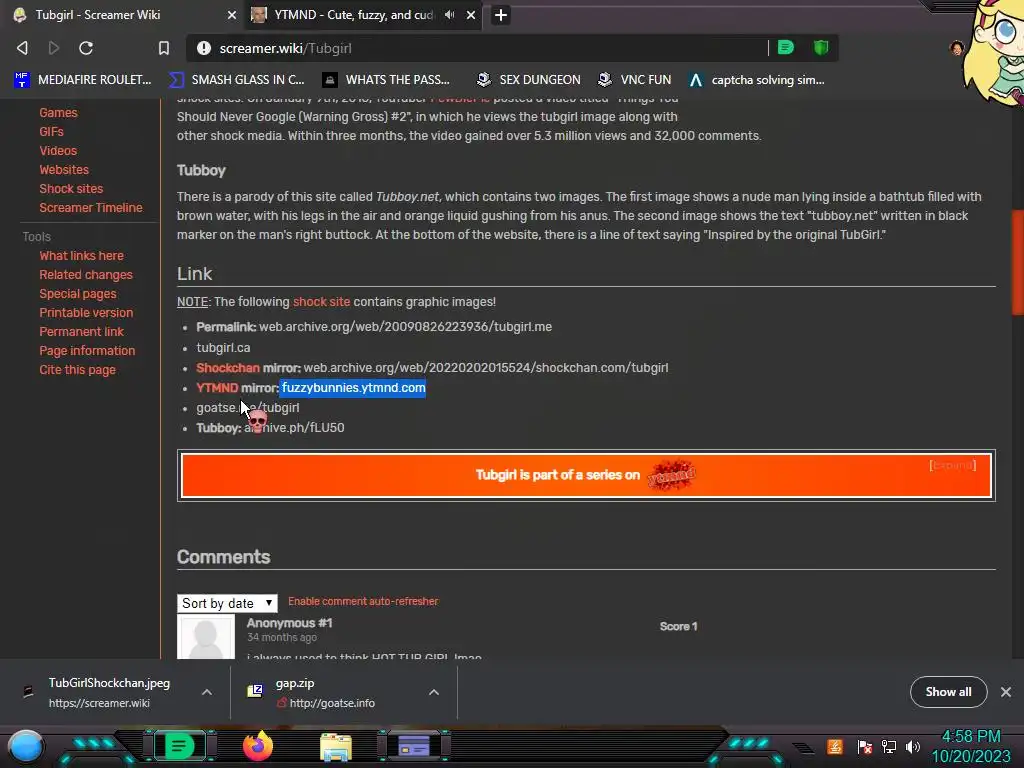The image size is (1024, 768).
Task: Open the green shield extension icon
Action: click(821, 47)
